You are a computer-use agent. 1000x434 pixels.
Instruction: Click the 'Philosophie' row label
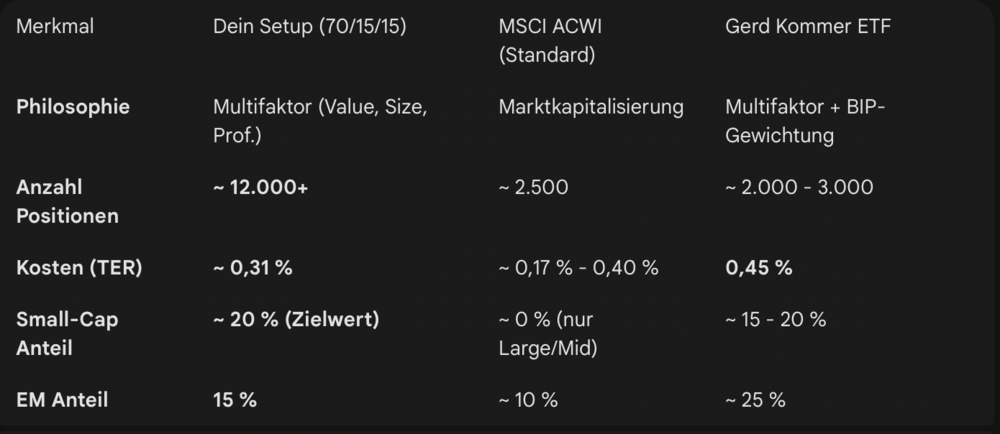[73, 107]
